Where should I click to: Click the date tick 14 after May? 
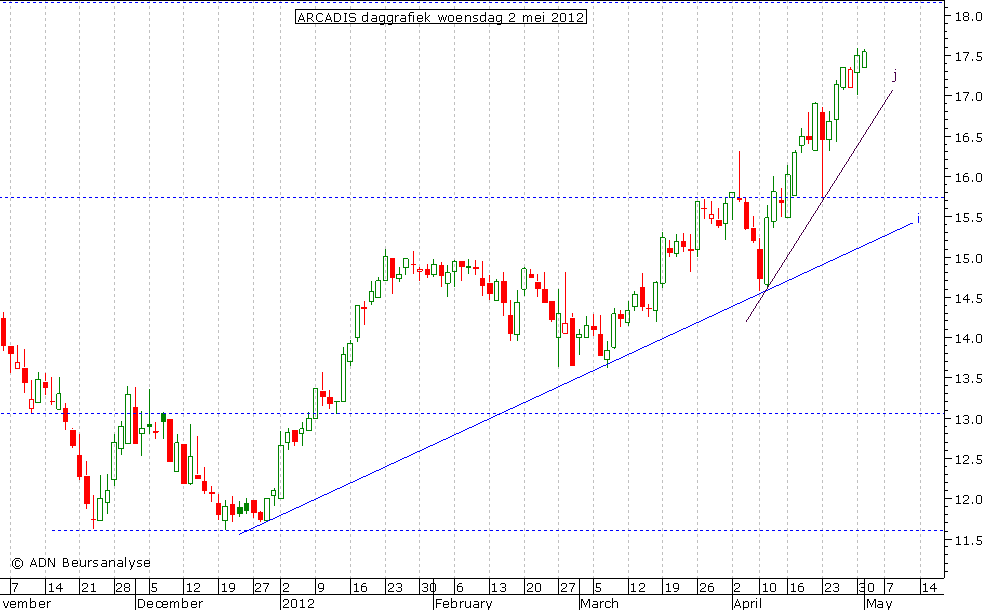coord(928,587)
